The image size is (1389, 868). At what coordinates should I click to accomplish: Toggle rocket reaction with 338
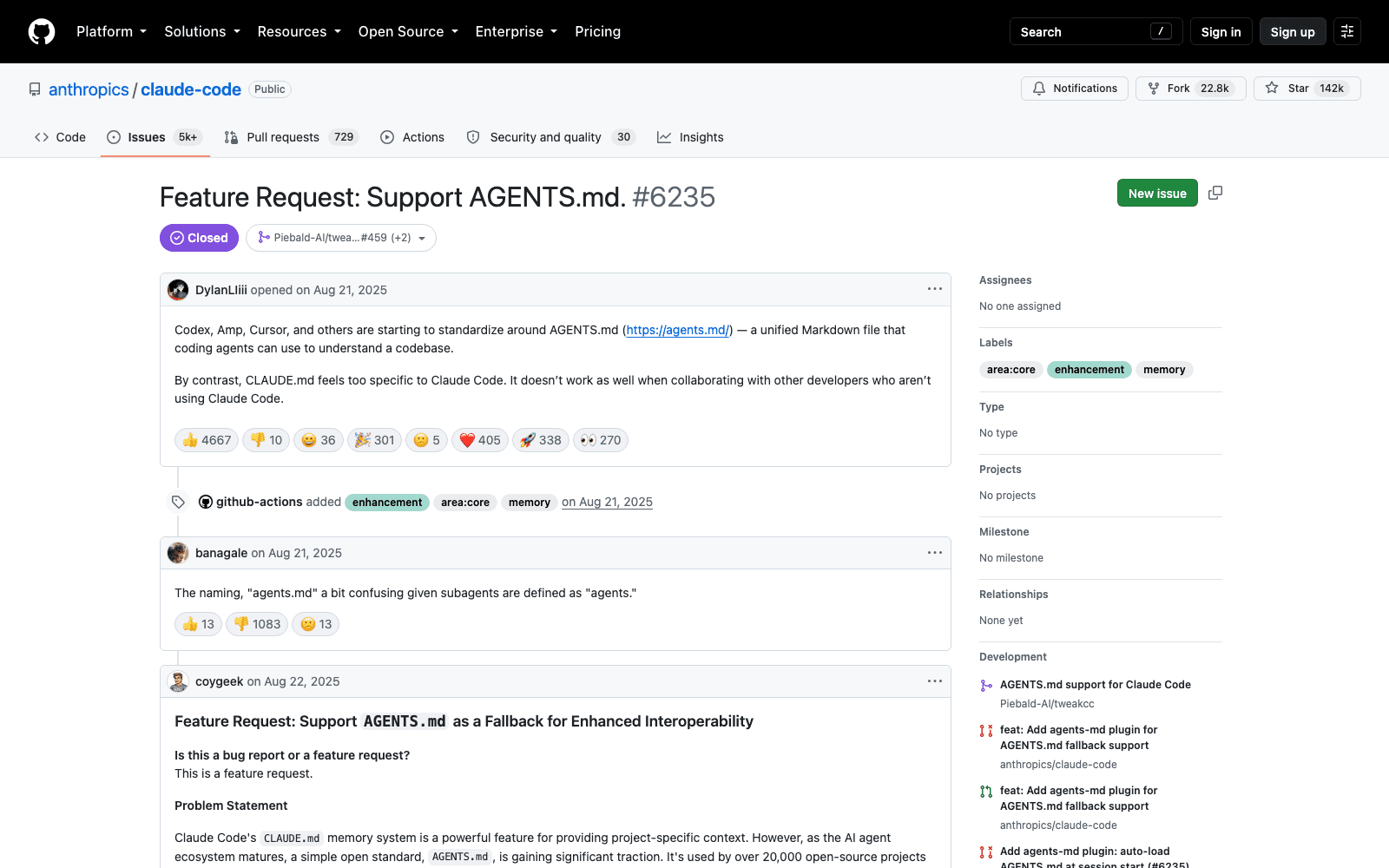pos(541,440)
